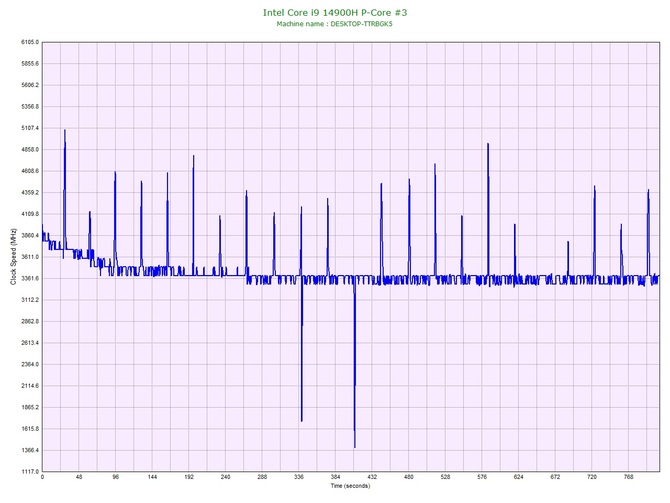The width and height of the screenshot is (670, 503).
Task: Click the chart title "Intel Core i9 14900H P-Core #3"
Action: pyautogui.click(x=335, y=12)
